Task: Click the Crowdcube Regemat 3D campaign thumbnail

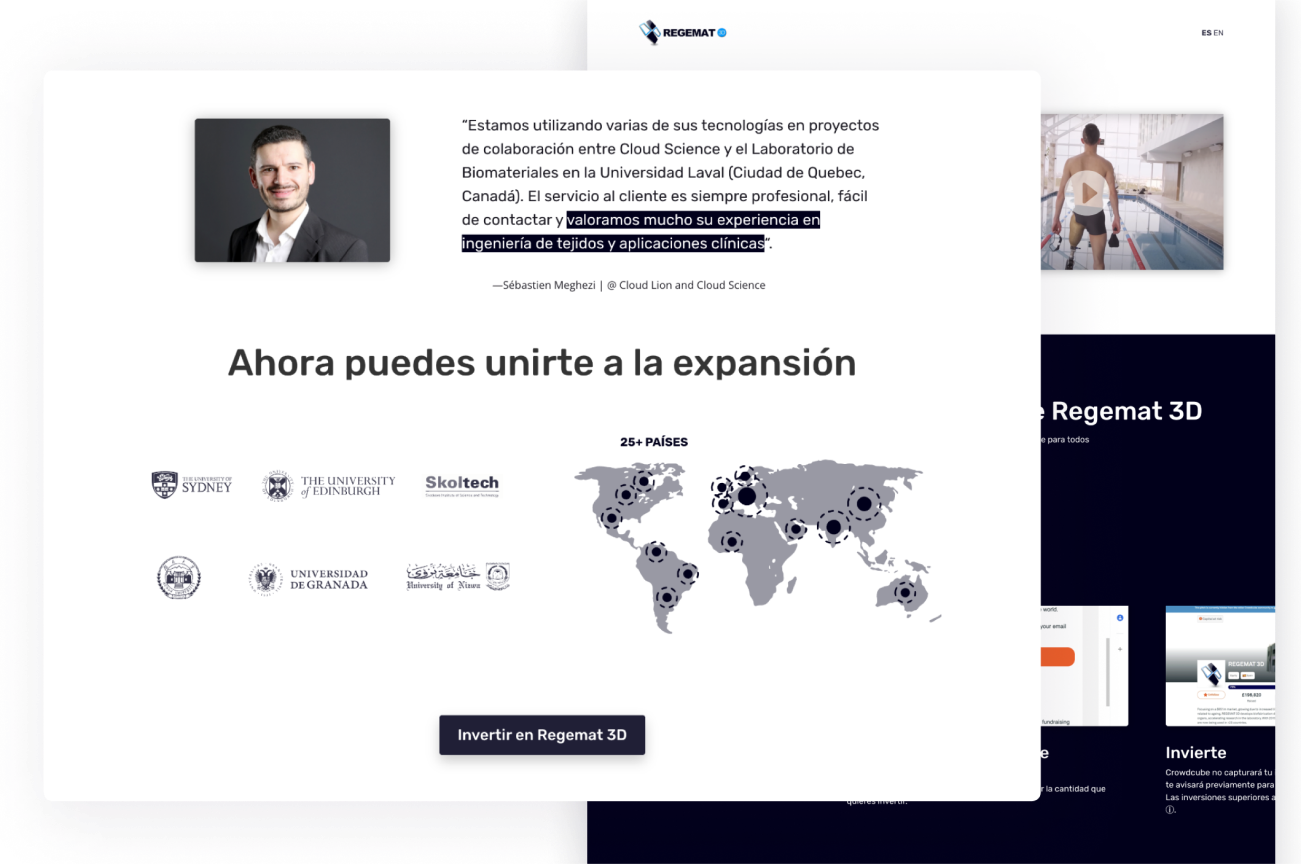Action: point(1221,665)
